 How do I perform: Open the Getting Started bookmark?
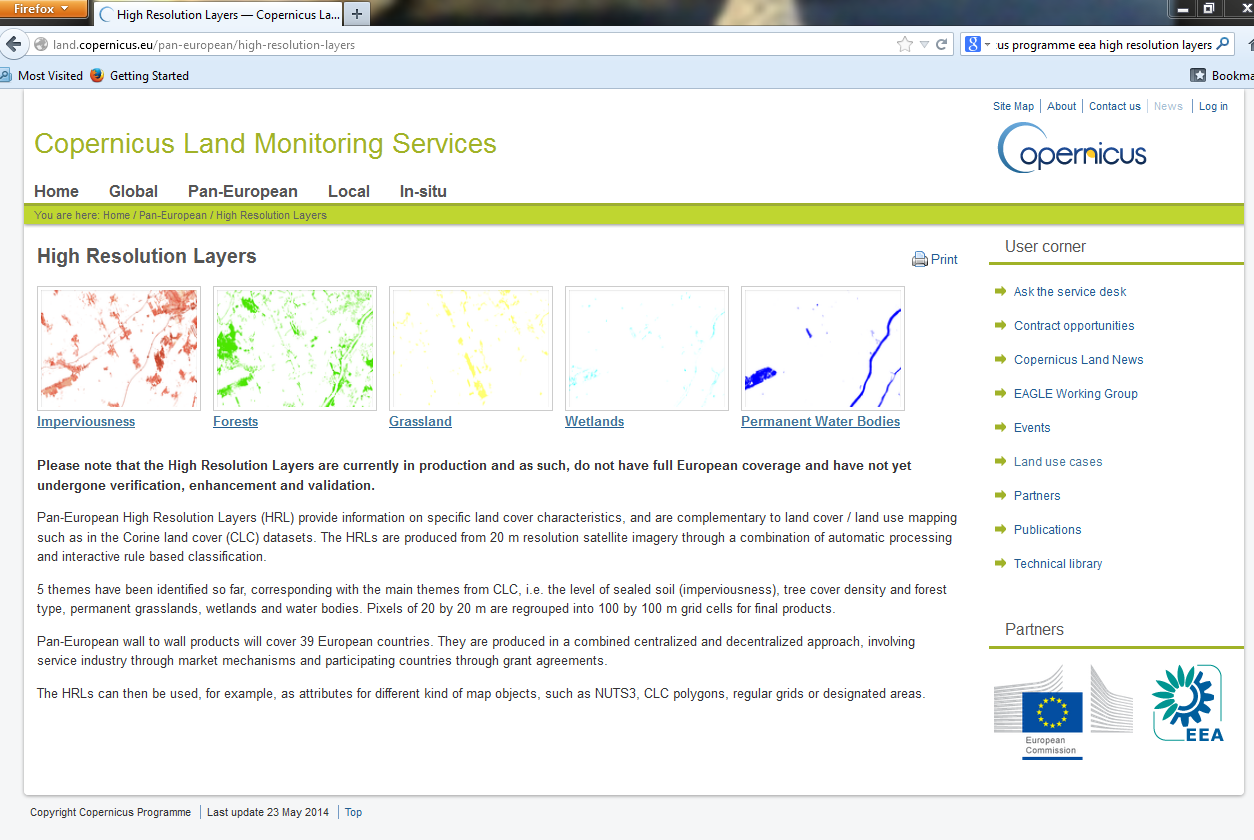149,75
